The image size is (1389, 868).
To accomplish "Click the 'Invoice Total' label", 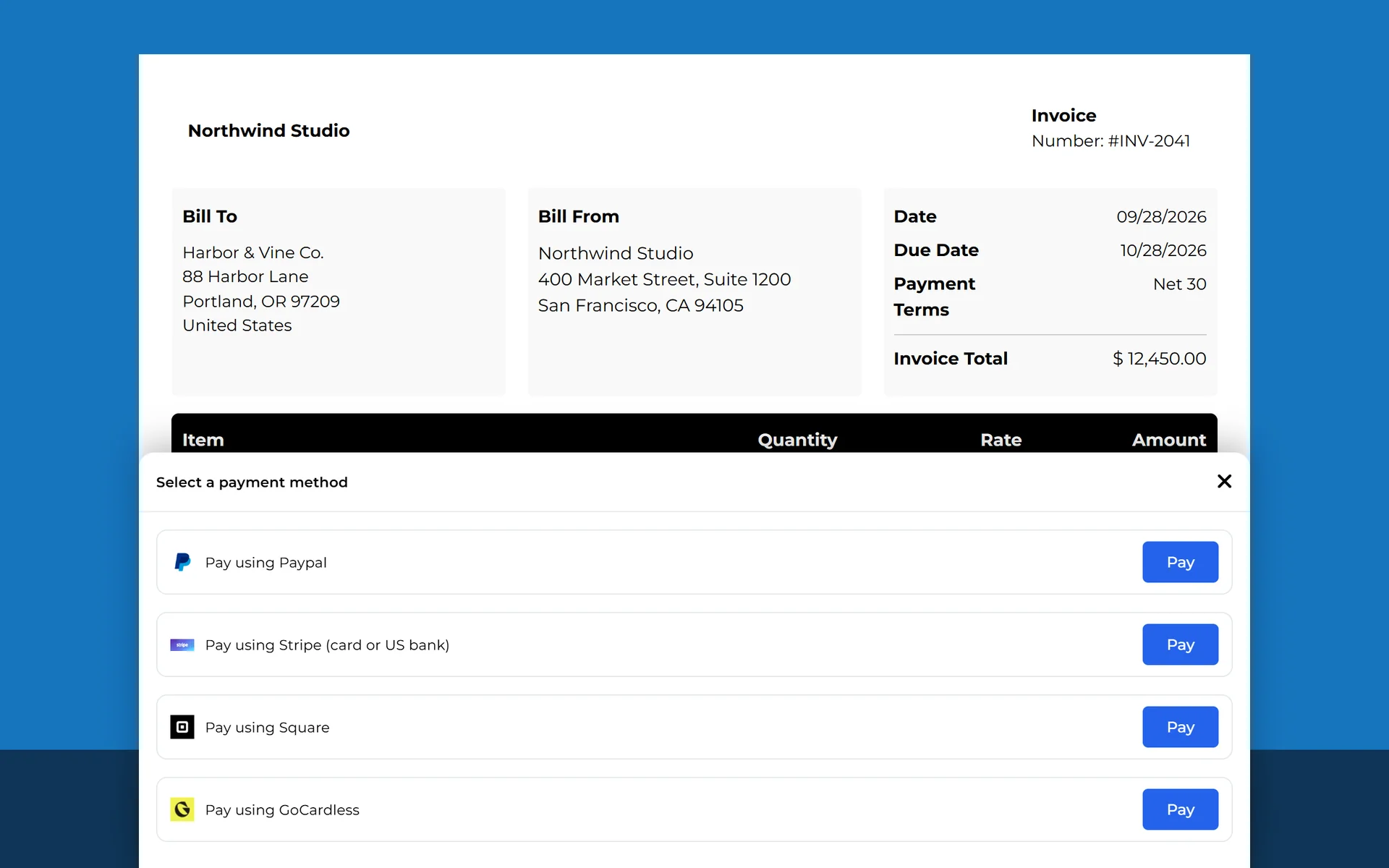I will pyautogui.click(x=951, y=359).
